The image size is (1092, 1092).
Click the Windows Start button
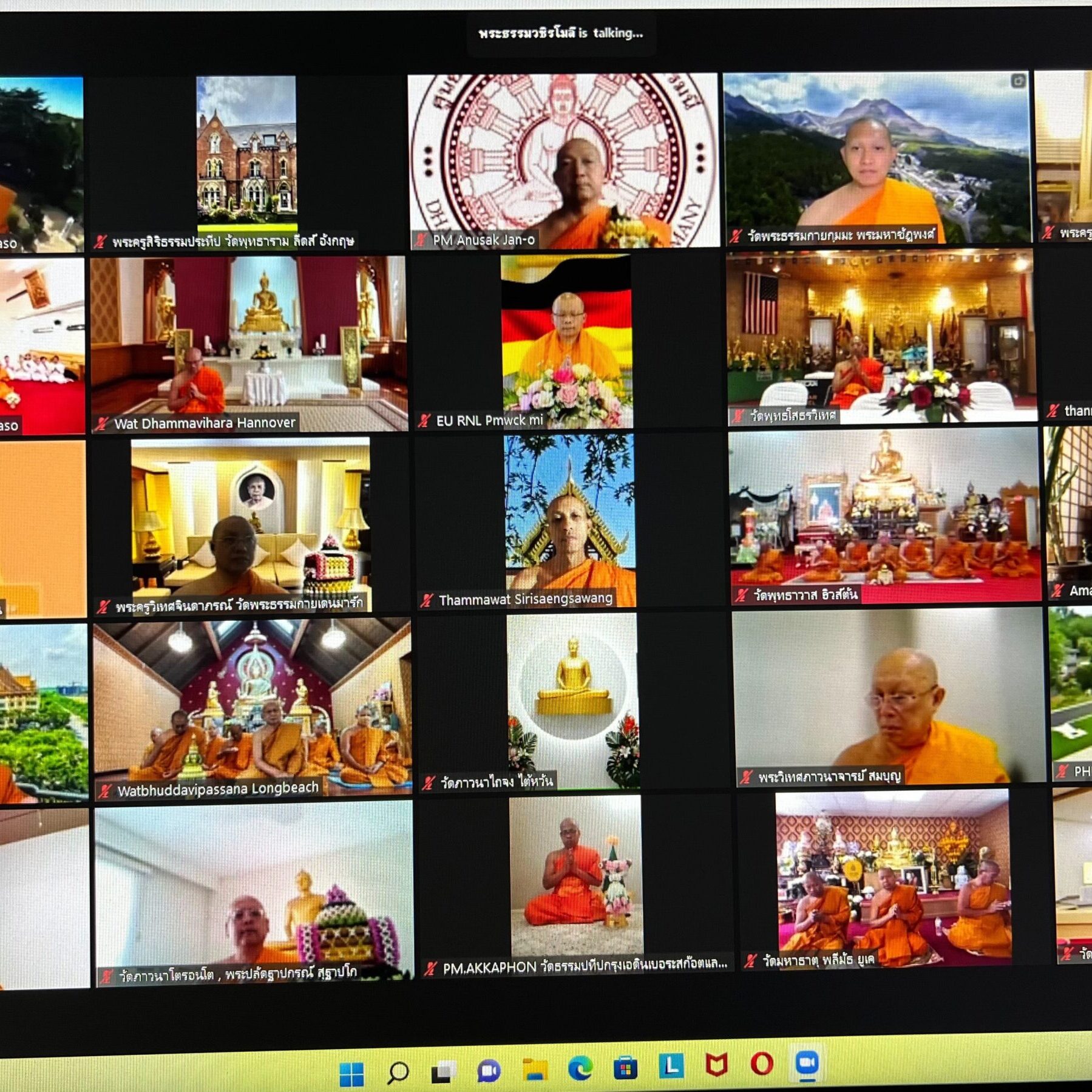click(351, 1074)
